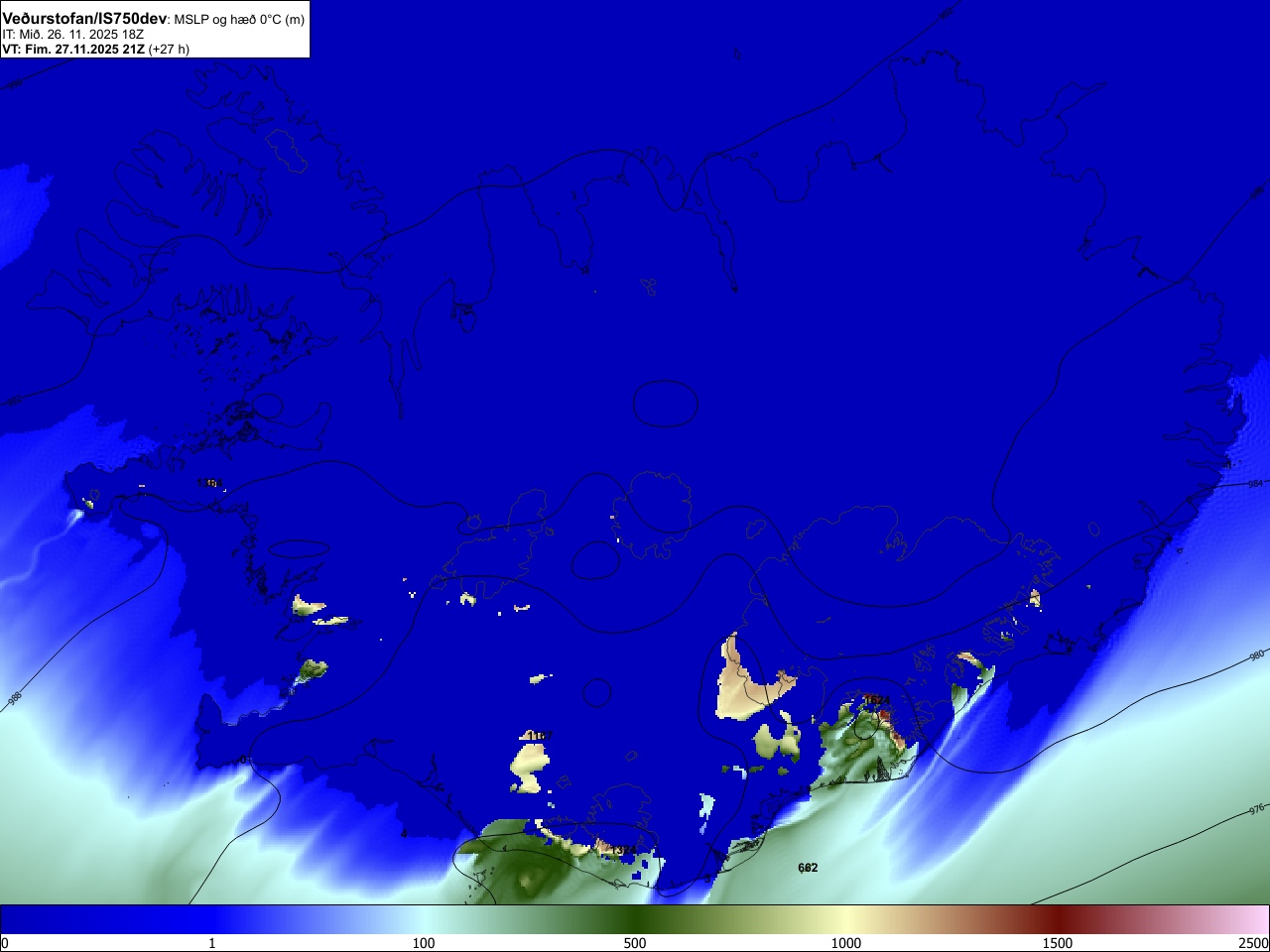The width and height of the screenshot is (1270, 952).
Task: Click the '500' label on the color scale
Action: (x=635, y=943)
